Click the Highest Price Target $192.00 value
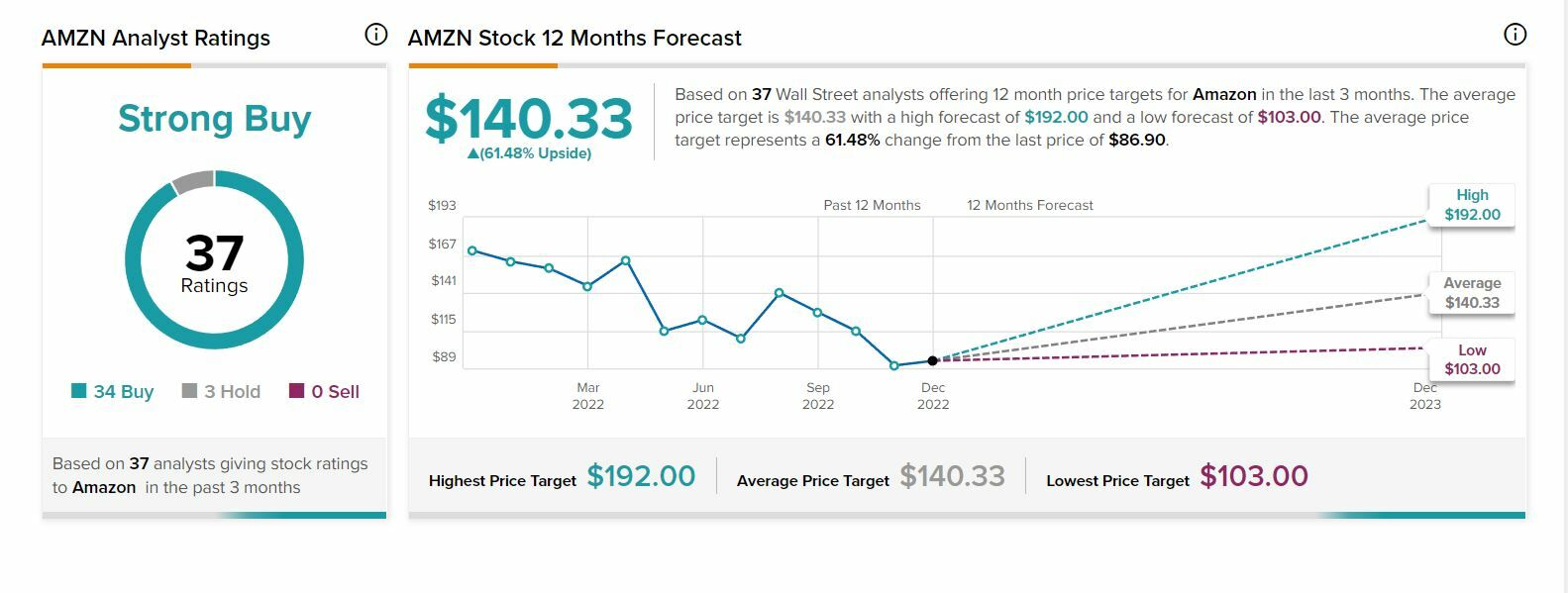 pyautogui.click(x=641, y=476)
